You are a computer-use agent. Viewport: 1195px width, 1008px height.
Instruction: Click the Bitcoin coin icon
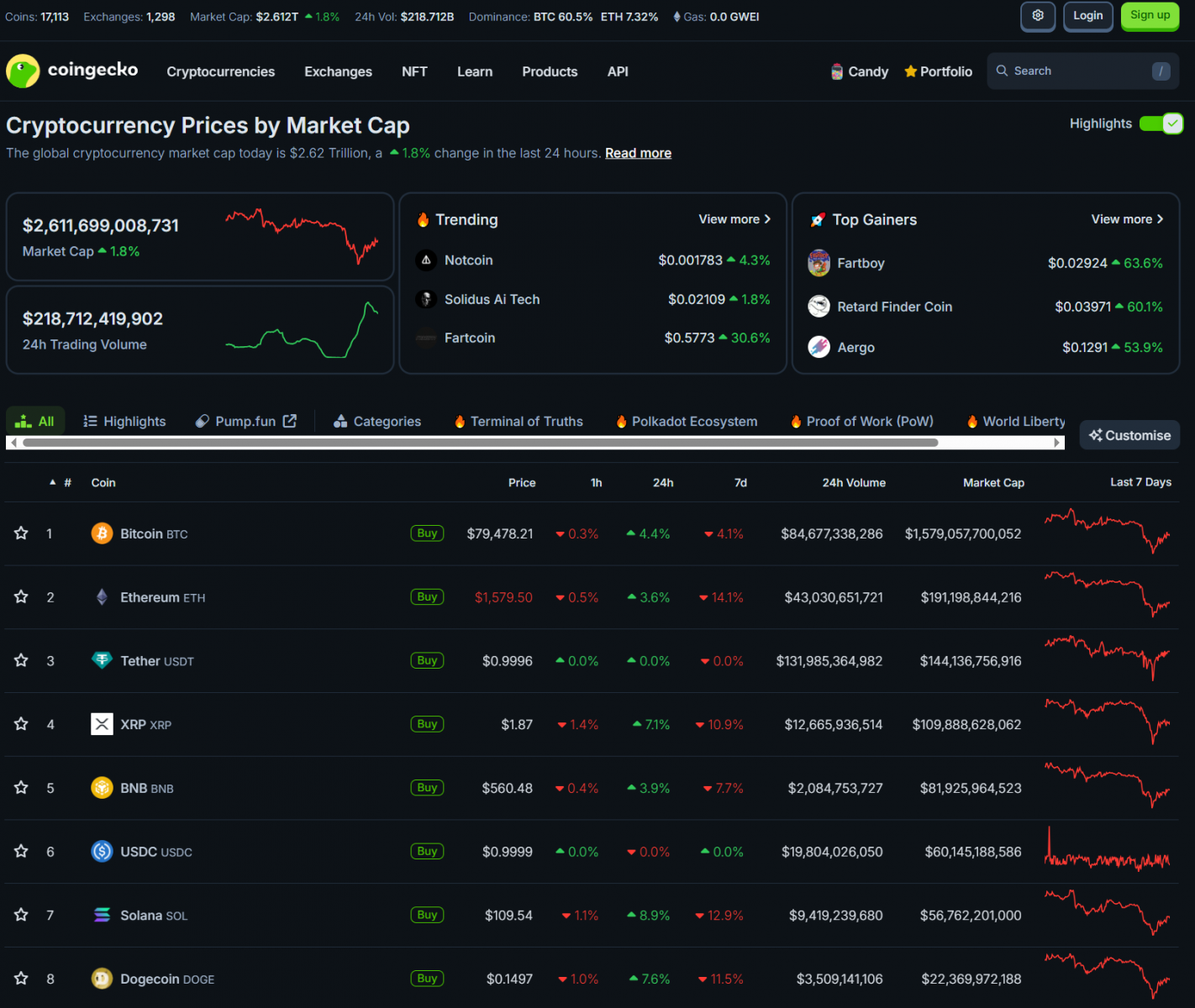tap(102, 533)
